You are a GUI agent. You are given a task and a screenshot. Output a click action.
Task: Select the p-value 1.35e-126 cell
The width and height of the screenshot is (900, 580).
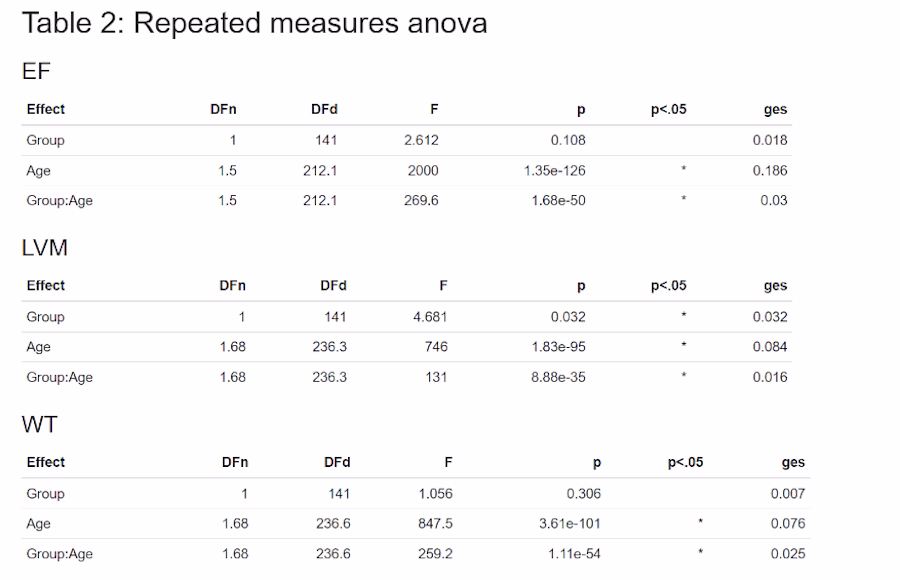tap(554, 170)
